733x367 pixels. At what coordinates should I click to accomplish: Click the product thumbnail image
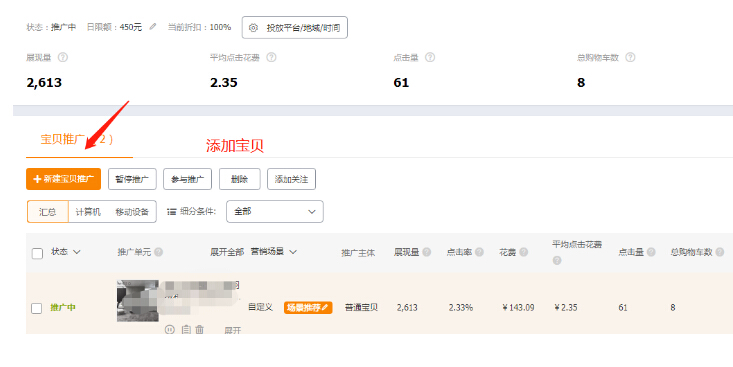coord(138,301)
